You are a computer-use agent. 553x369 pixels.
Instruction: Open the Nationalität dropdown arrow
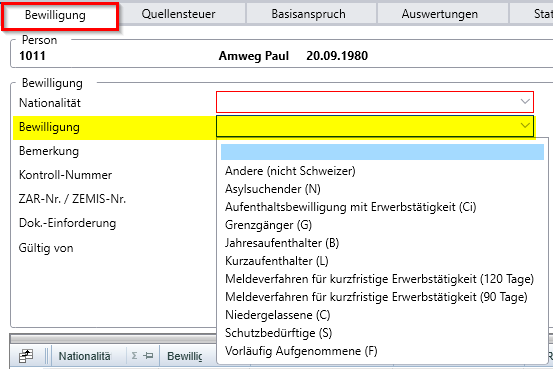(x=525, y=102)
